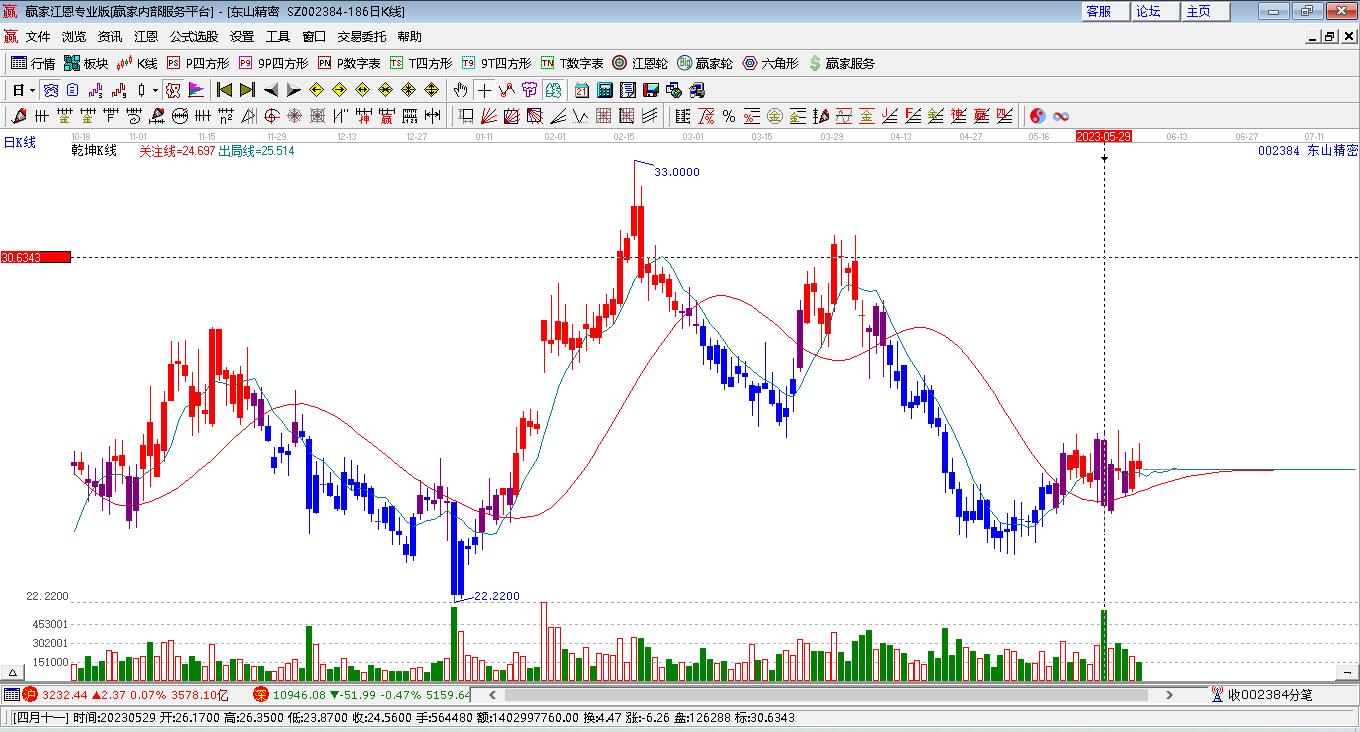1360x732 pixels.
Task: Click the 日K线 label at chart corner
Action: point(19,142)
